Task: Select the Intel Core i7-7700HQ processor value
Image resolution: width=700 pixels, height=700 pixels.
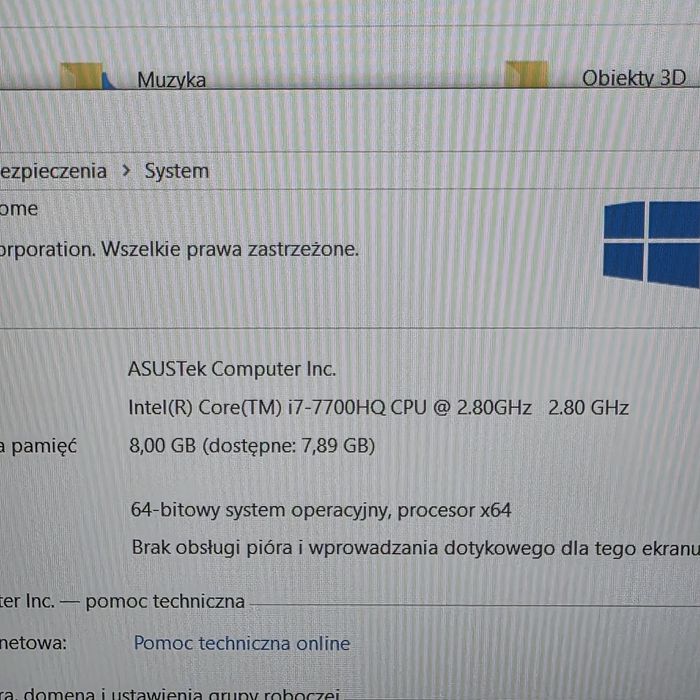Action: [379, 408]
